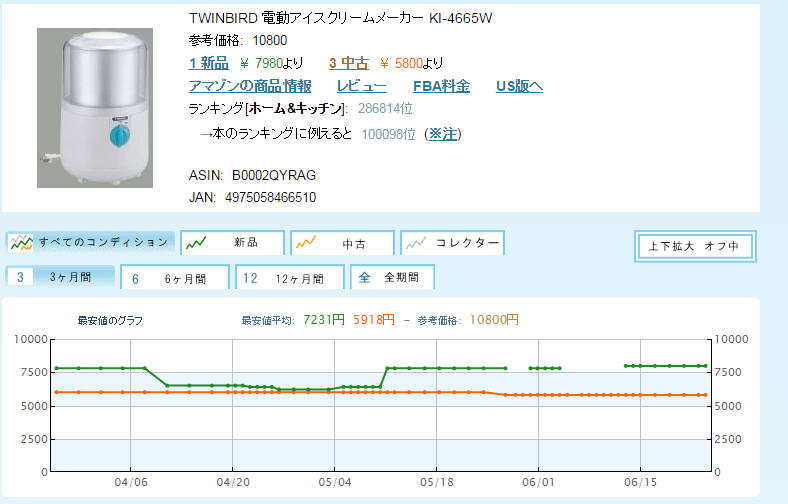The width and height of the screenshot is (788, 504).
Task: Click the ASIN value B0002QYRAG
Action: click(x=274, y=175)
